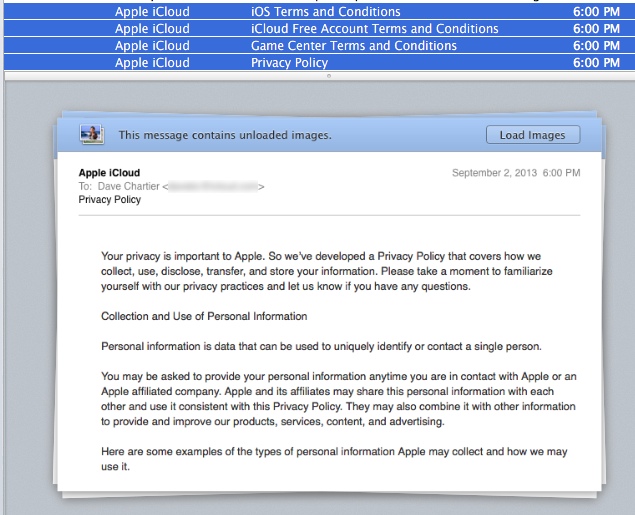Click Apple iCloud sender in Game Center row

(152, 45)
